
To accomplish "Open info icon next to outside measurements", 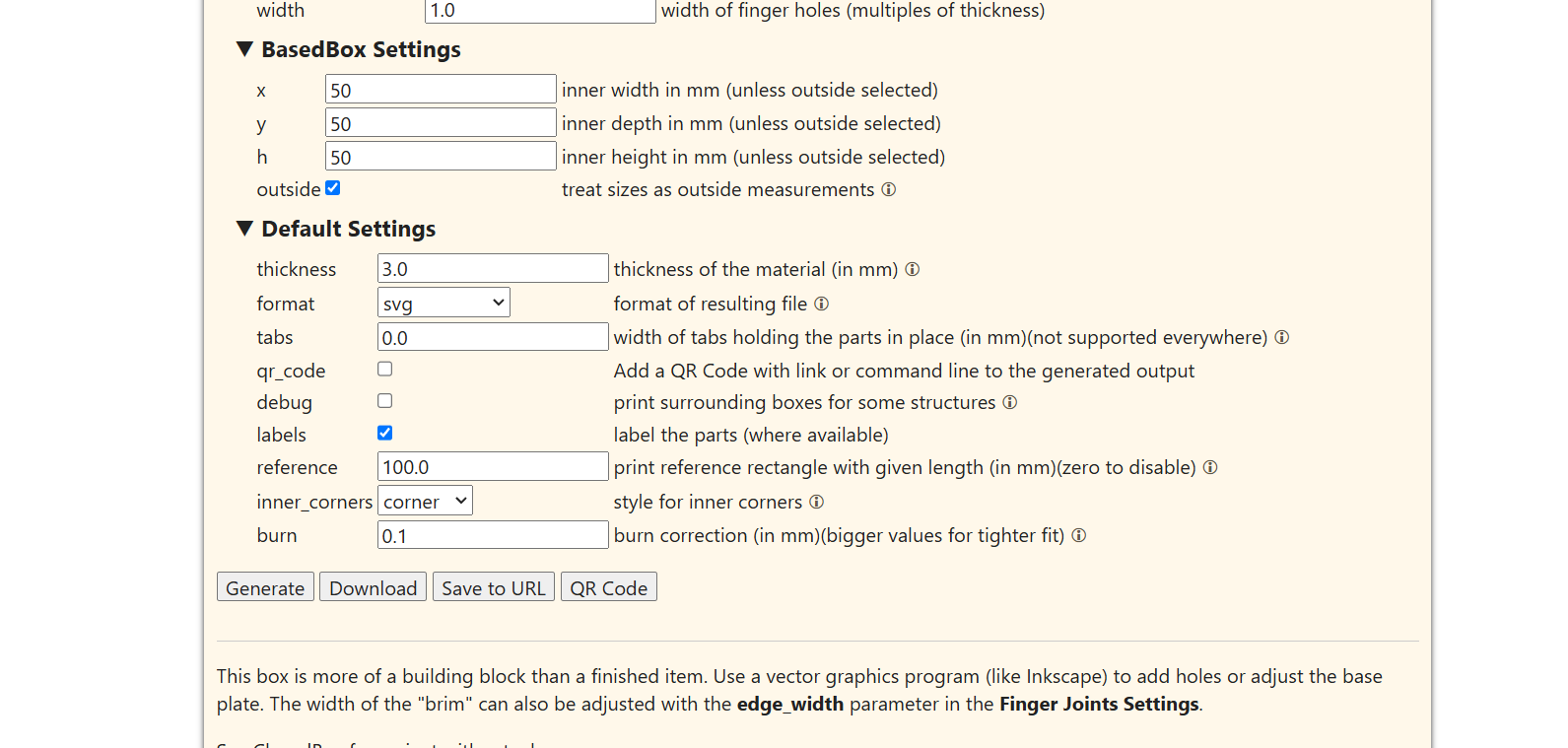I will pos(888,189).
